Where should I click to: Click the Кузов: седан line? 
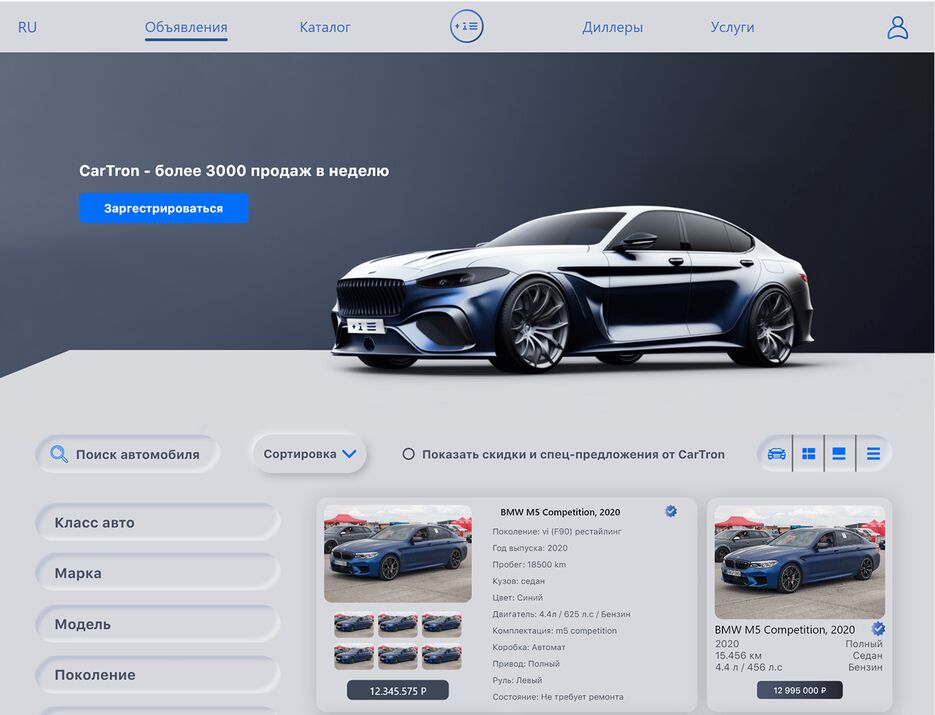[518, 581]
